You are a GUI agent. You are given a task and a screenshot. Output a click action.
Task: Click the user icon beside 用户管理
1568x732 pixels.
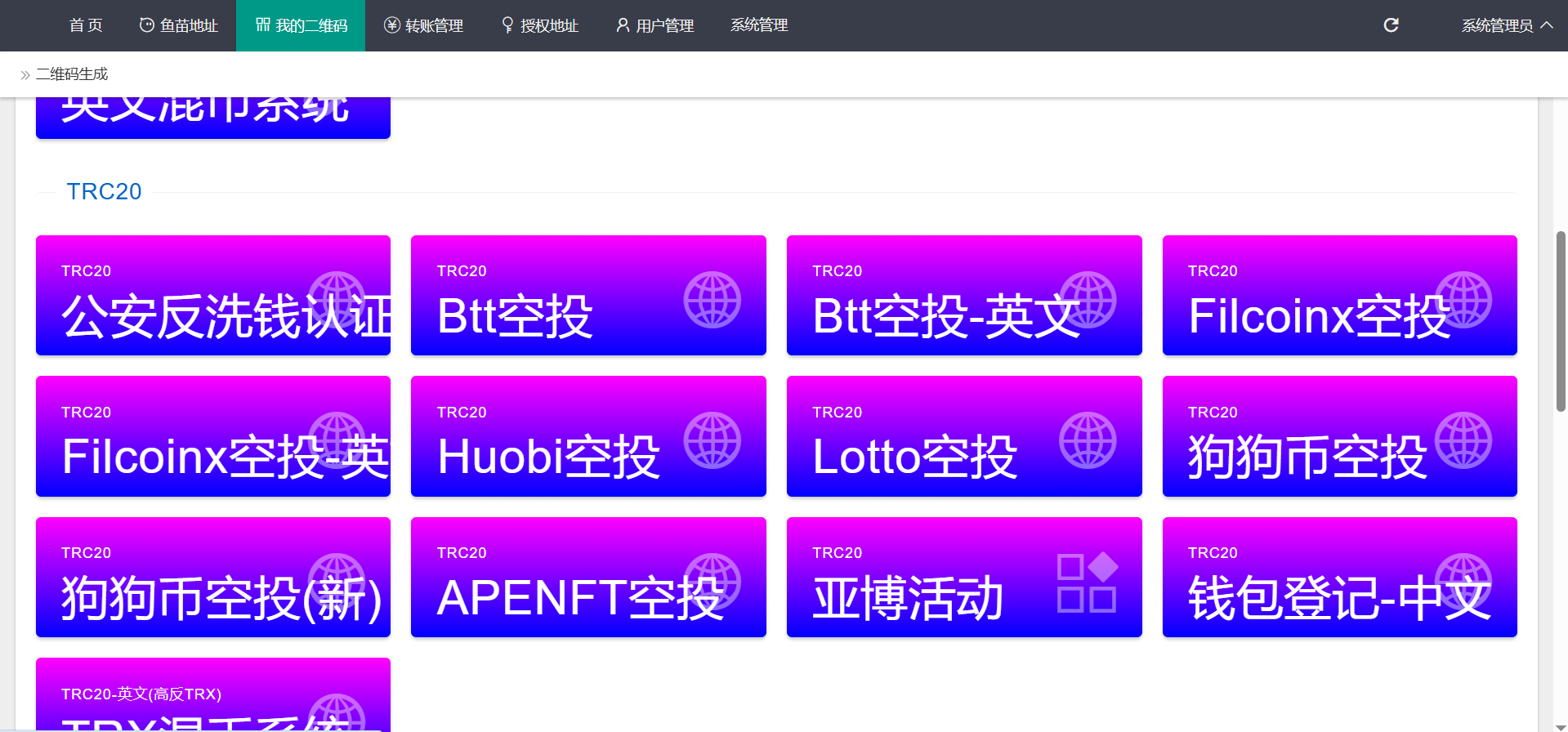point(623,25)
